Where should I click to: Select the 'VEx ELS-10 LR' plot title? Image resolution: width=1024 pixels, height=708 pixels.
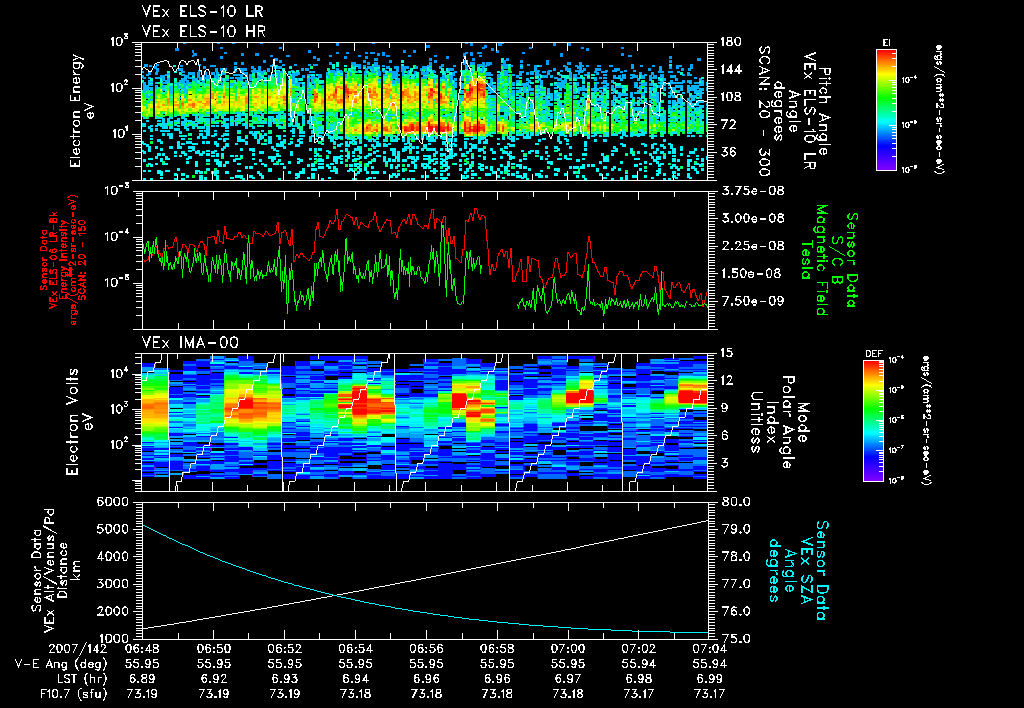202,12
